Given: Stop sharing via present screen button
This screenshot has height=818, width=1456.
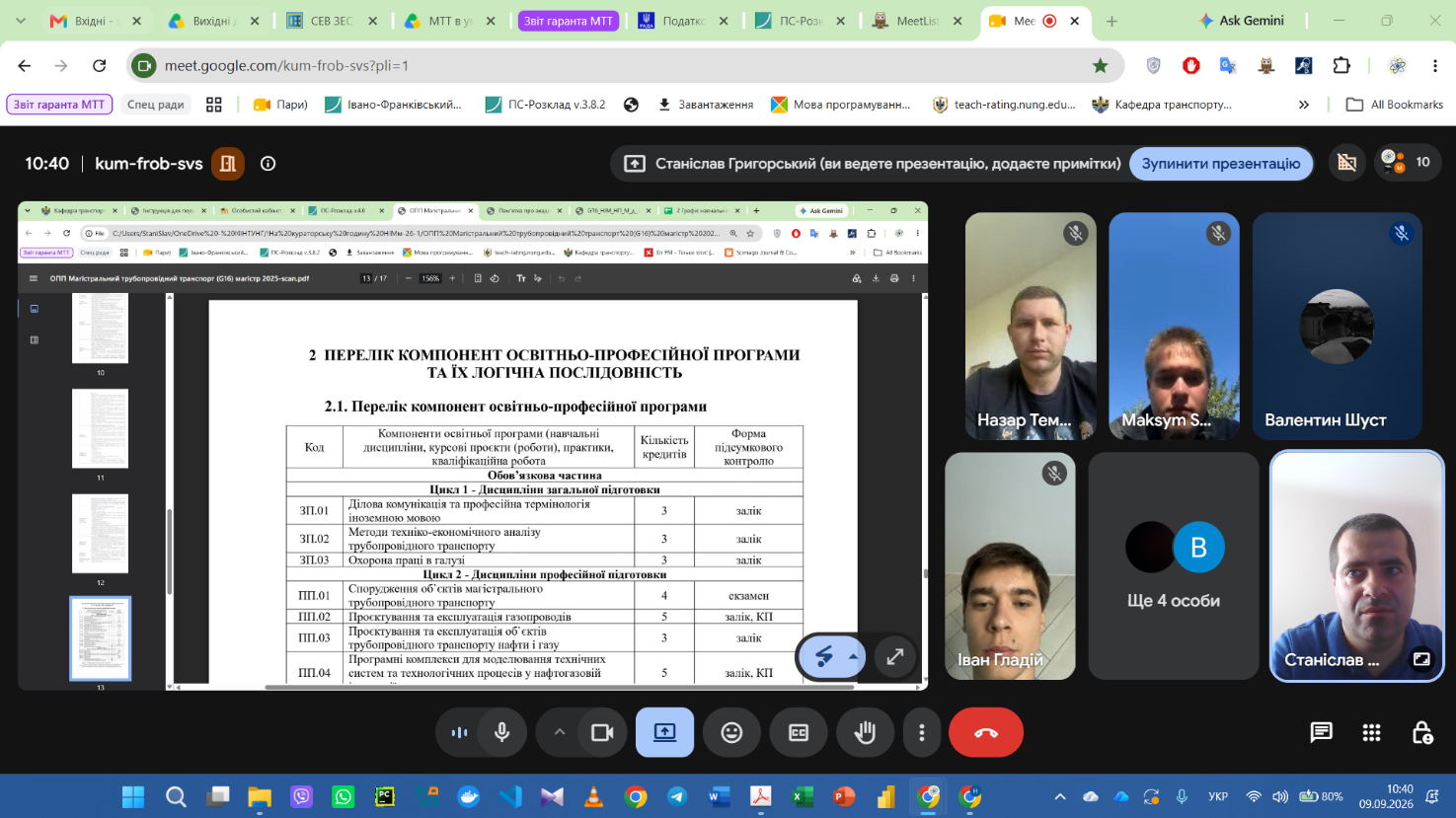Looking at the screenshot, I should point(665,732).
